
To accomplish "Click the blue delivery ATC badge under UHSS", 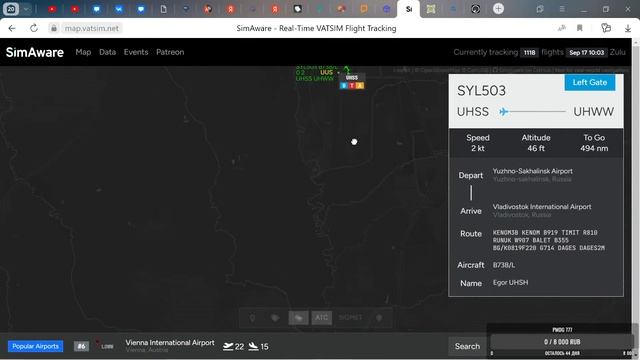I will pos(344,85).
